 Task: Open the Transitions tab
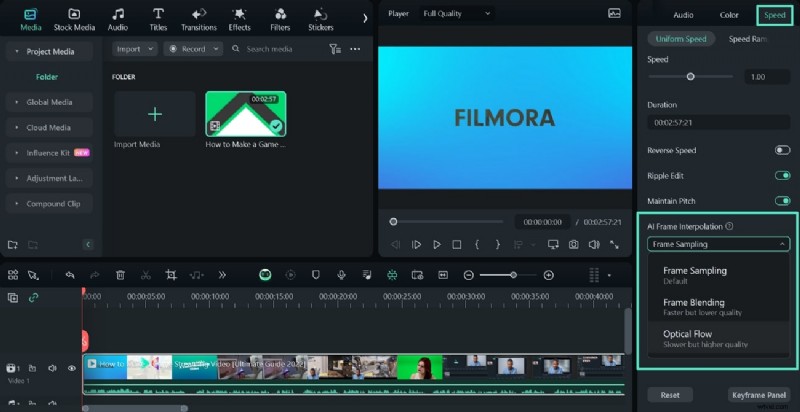tap(199, 19)
